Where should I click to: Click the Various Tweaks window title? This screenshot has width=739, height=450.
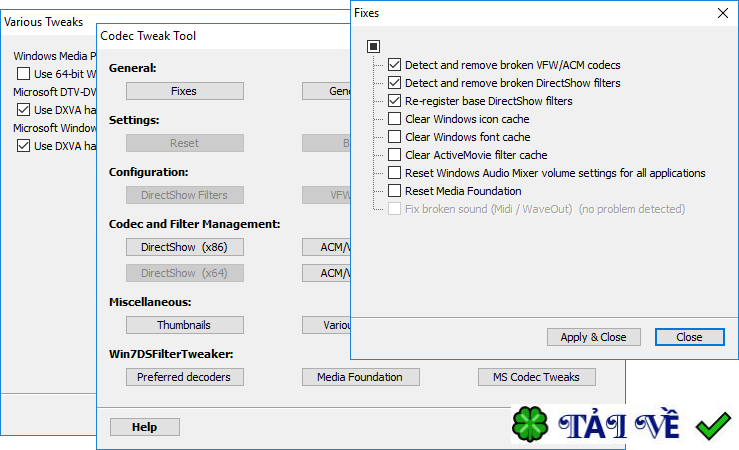click(x=43, y=22)
